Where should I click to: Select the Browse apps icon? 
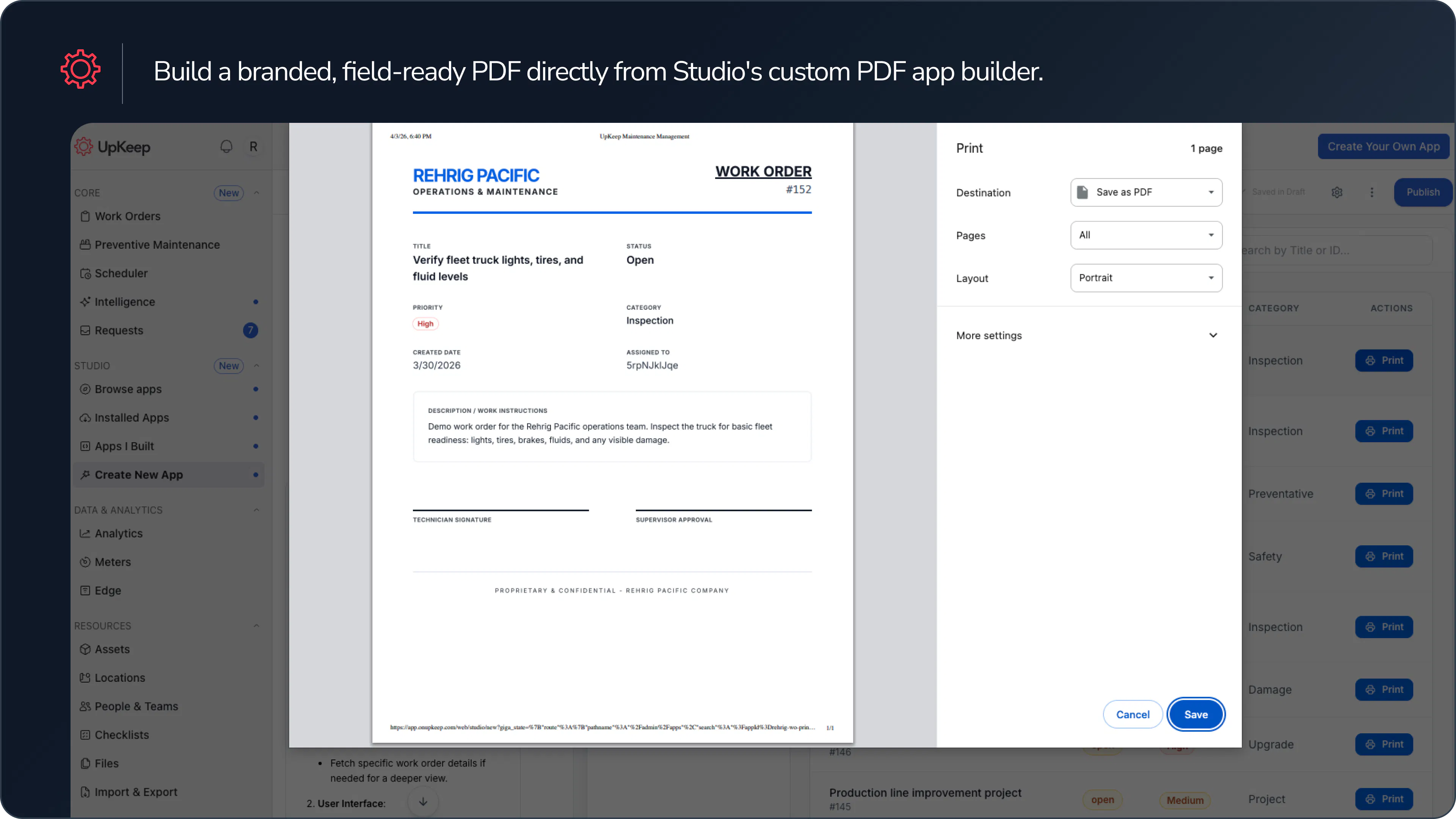click(x=85, y=389)
